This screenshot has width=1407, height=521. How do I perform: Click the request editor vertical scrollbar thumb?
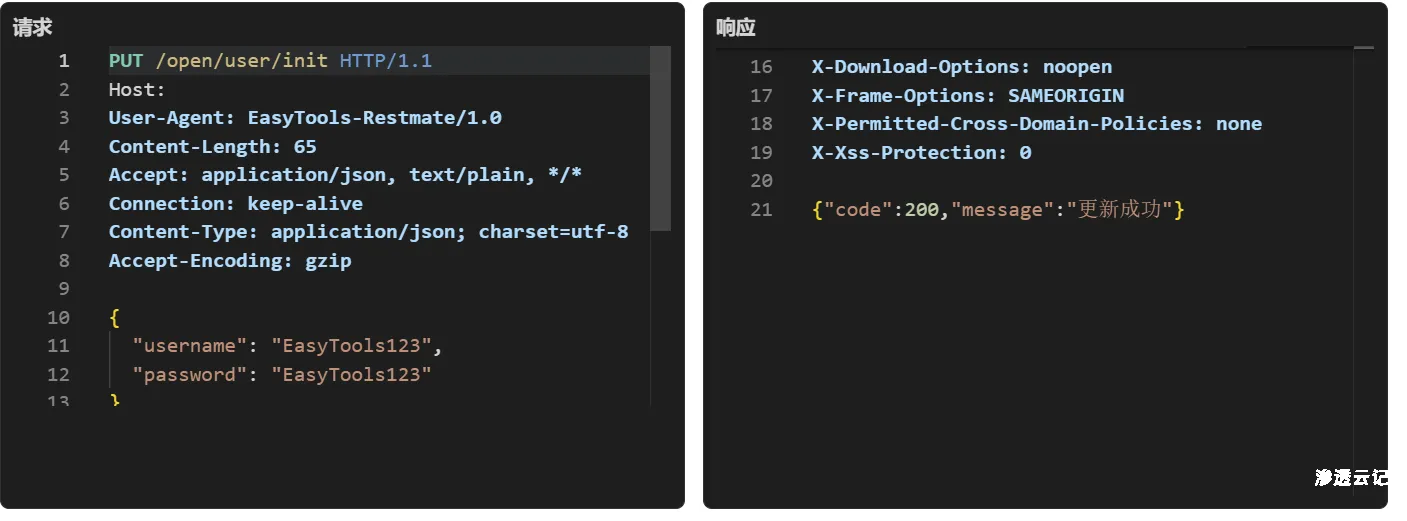(660, 138)
